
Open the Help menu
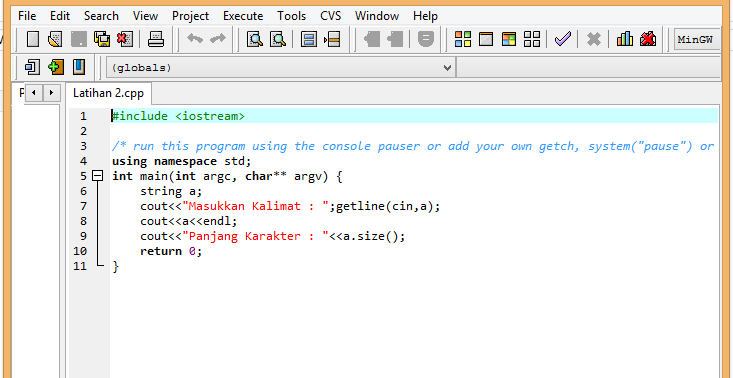pos(425,16)
